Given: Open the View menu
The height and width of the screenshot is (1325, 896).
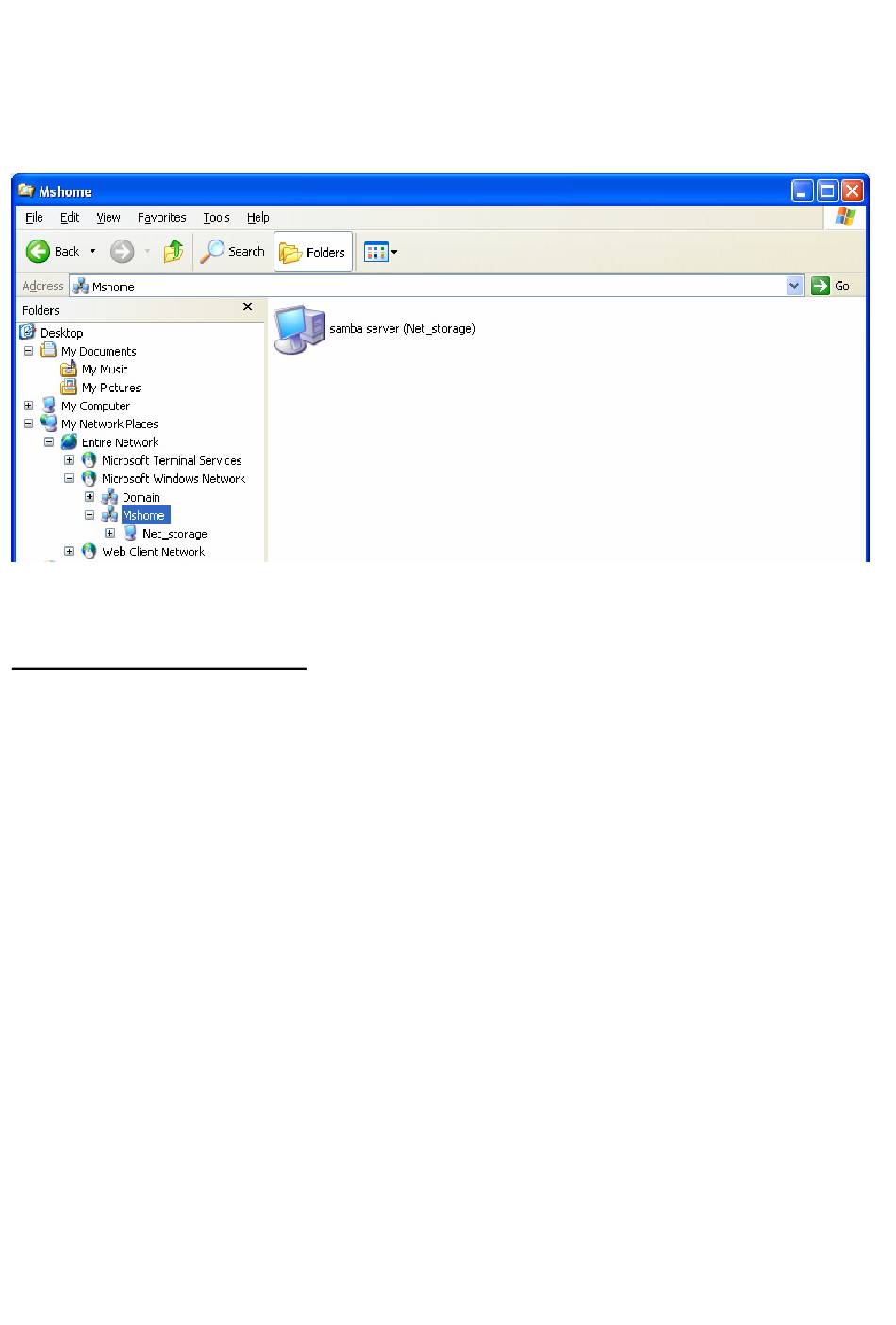Looking at the screenshot, I should click(108, 217).
